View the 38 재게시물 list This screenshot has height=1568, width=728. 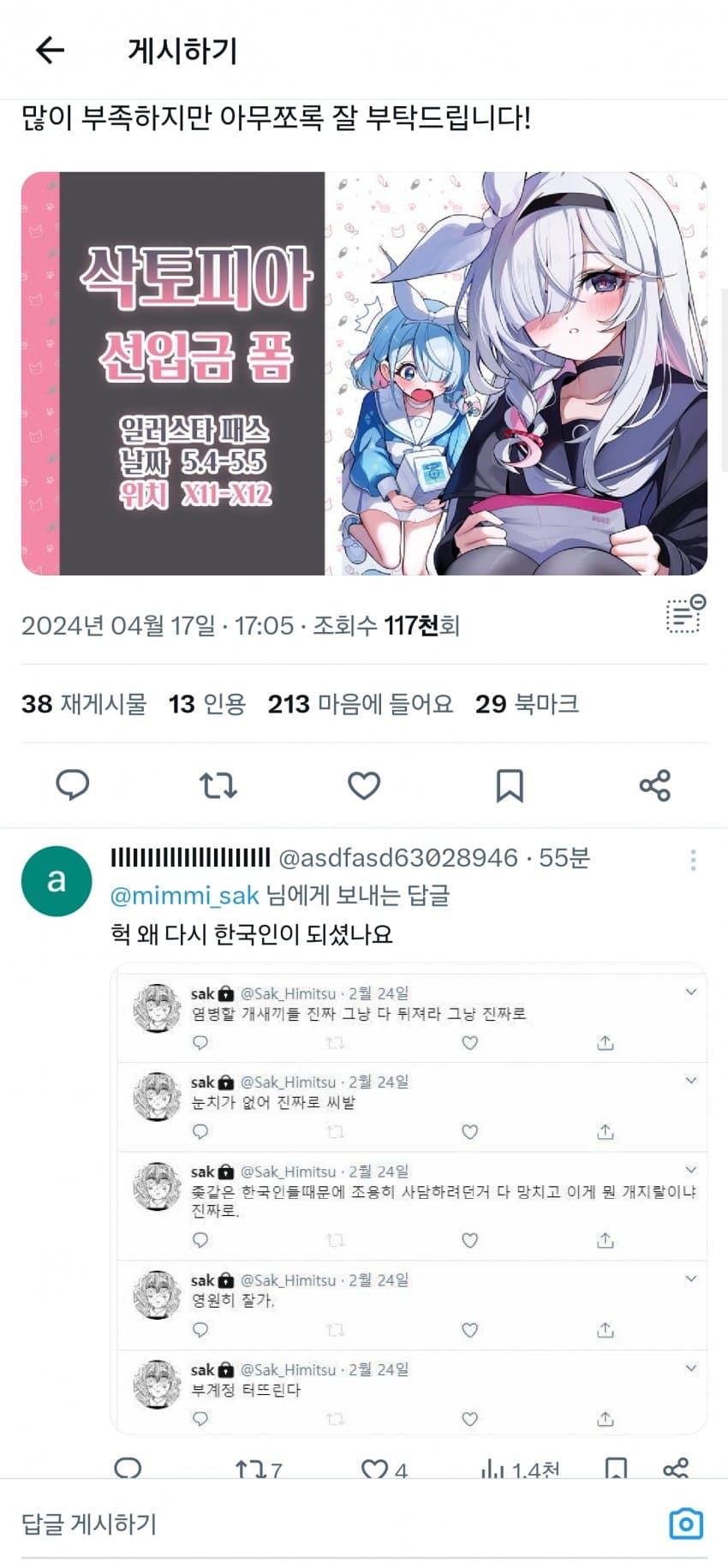point(84,704)
